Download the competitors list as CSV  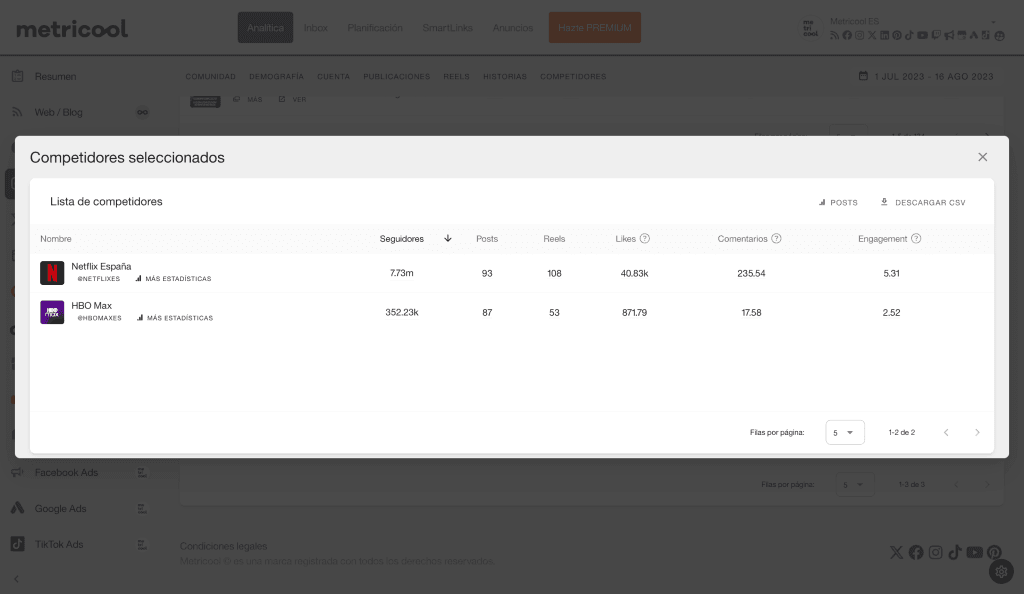click(x=922, y=202)
